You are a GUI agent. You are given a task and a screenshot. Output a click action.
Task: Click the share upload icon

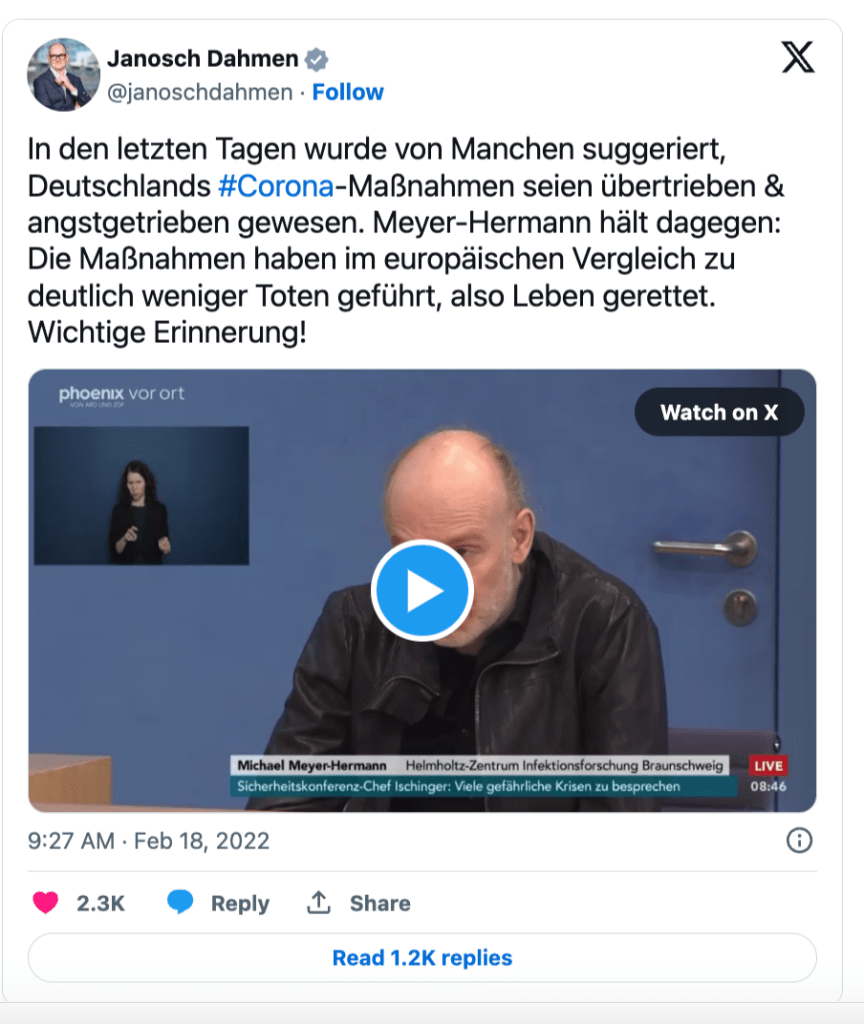tap(319, 902)
